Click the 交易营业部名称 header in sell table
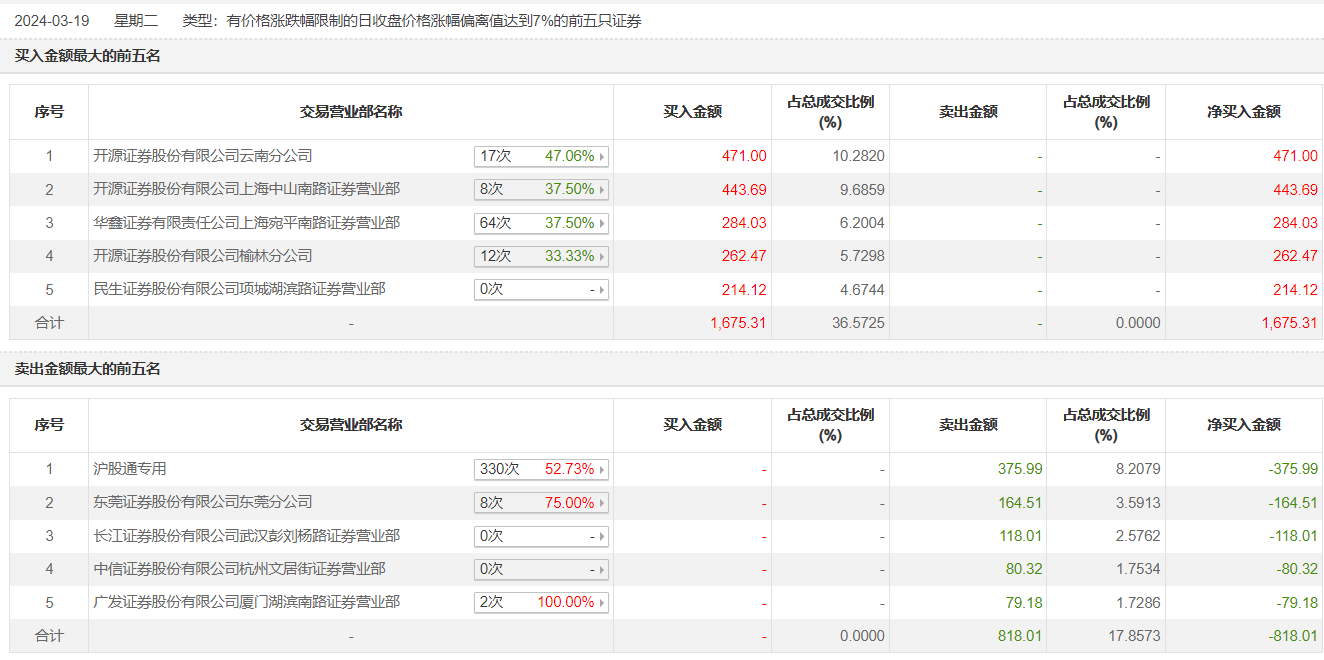The image size is (1324, 660). [351, 425]
